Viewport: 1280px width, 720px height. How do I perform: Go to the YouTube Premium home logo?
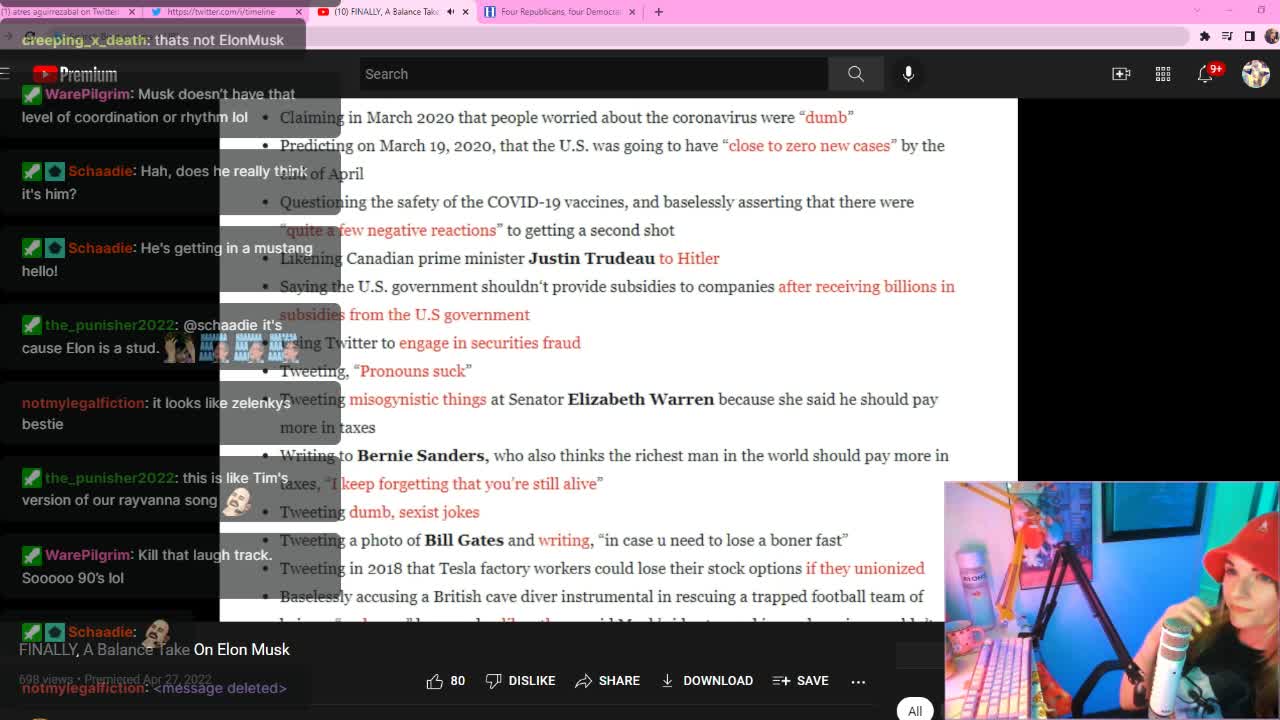pos(75,74)
